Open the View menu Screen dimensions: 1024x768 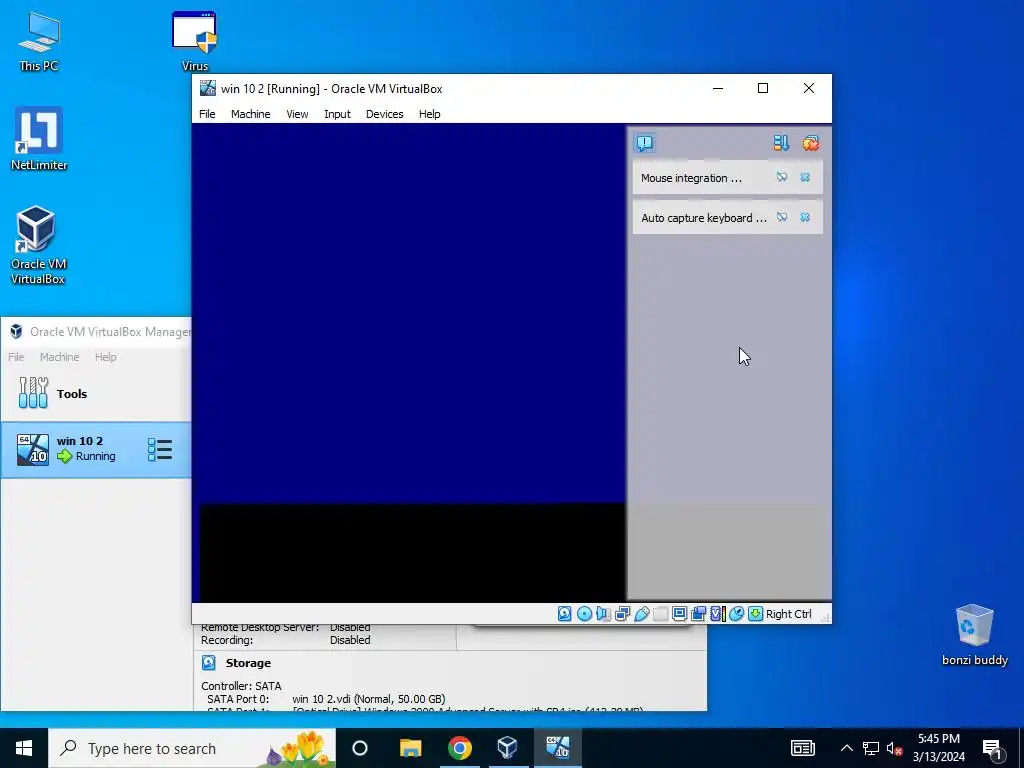[297, 114]
